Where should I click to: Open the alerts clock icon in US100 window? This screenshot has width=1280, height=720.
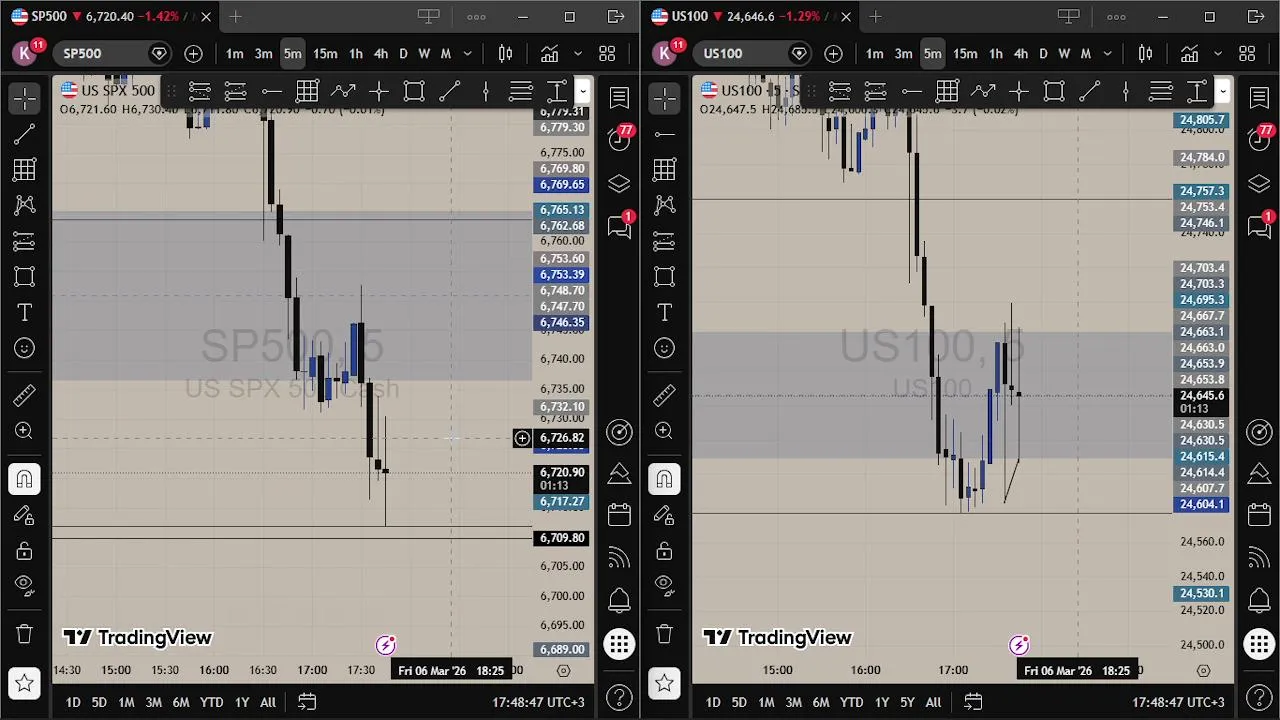[x=1259, y=139]
